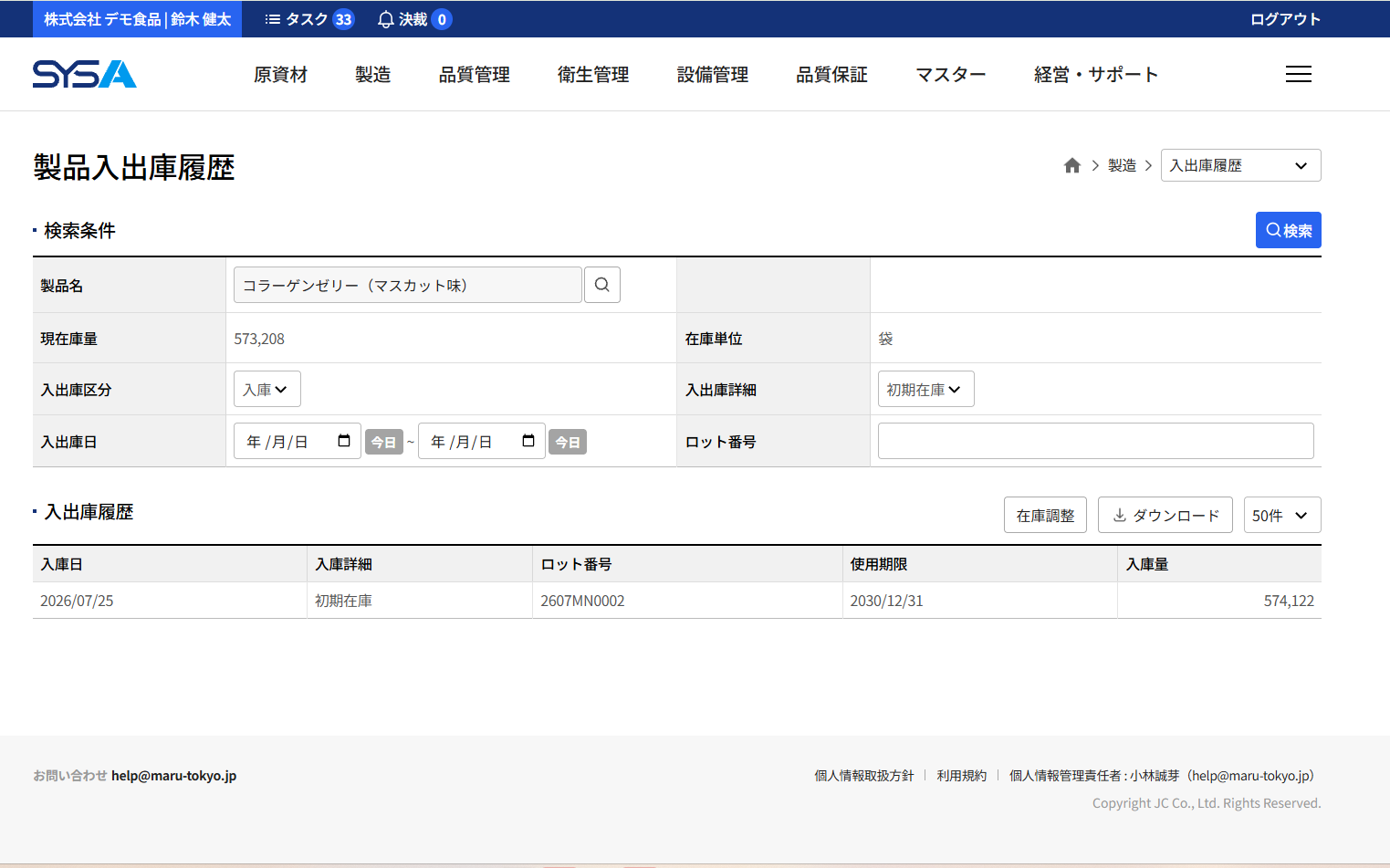
Task: Open the end date calendar picker icon
Action: (x=528, y=441)
